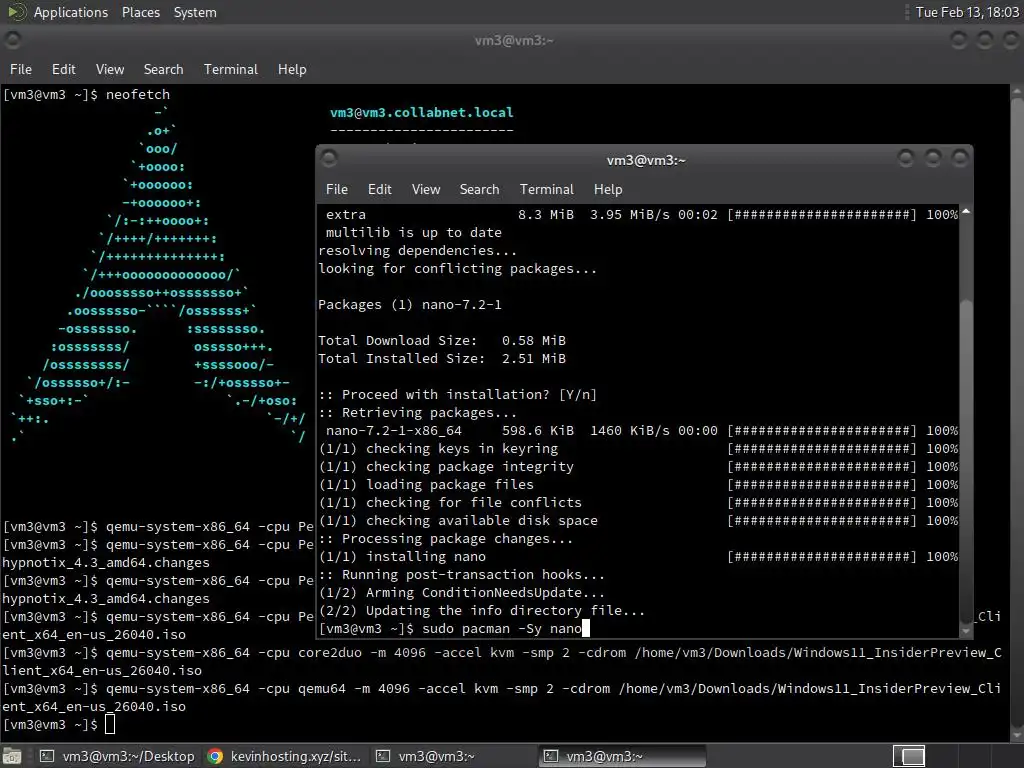Open Terminal menu in front terminal window
Image resolution: width=1024 pixels, height=768 pixels.
547,189
